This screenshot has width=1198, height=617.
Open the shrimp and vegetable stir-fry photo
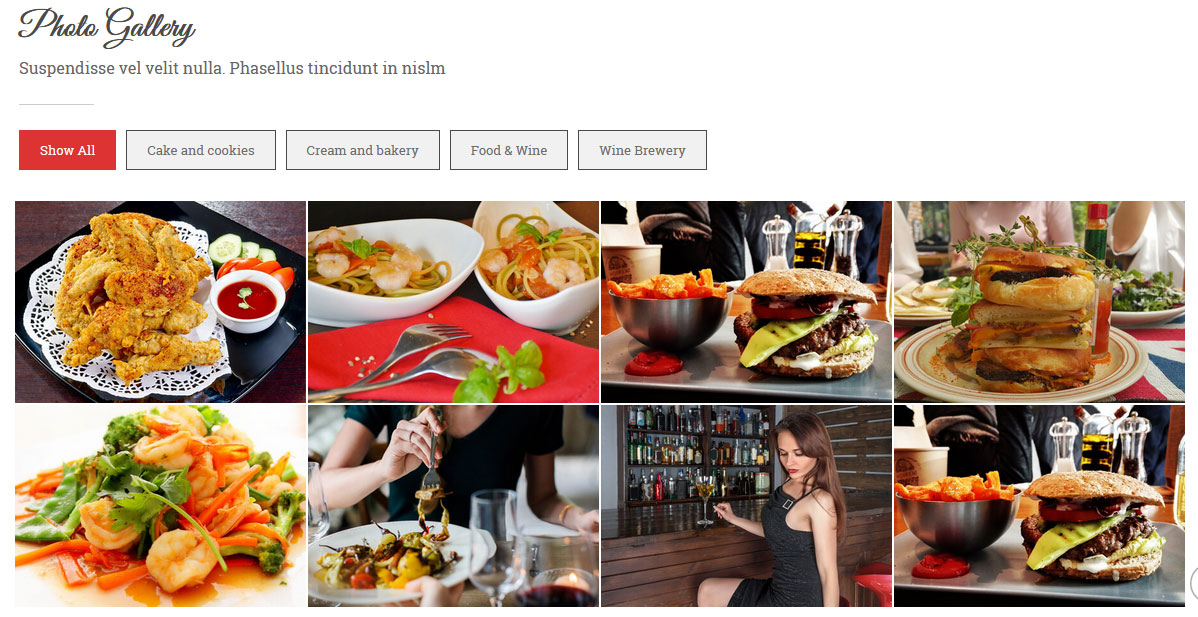point(160,506)
